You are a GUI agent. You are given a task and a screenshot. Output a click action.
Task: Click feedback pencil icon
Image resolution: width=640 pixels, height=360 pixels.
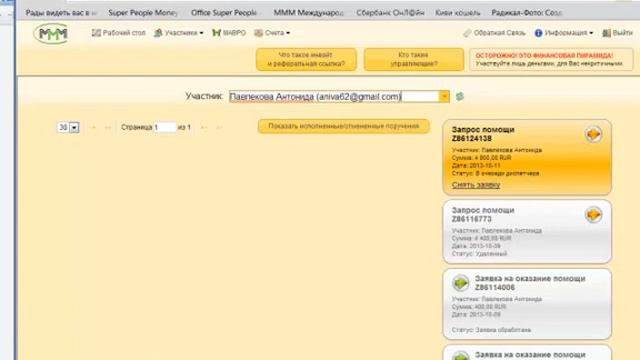coord(467,33)
